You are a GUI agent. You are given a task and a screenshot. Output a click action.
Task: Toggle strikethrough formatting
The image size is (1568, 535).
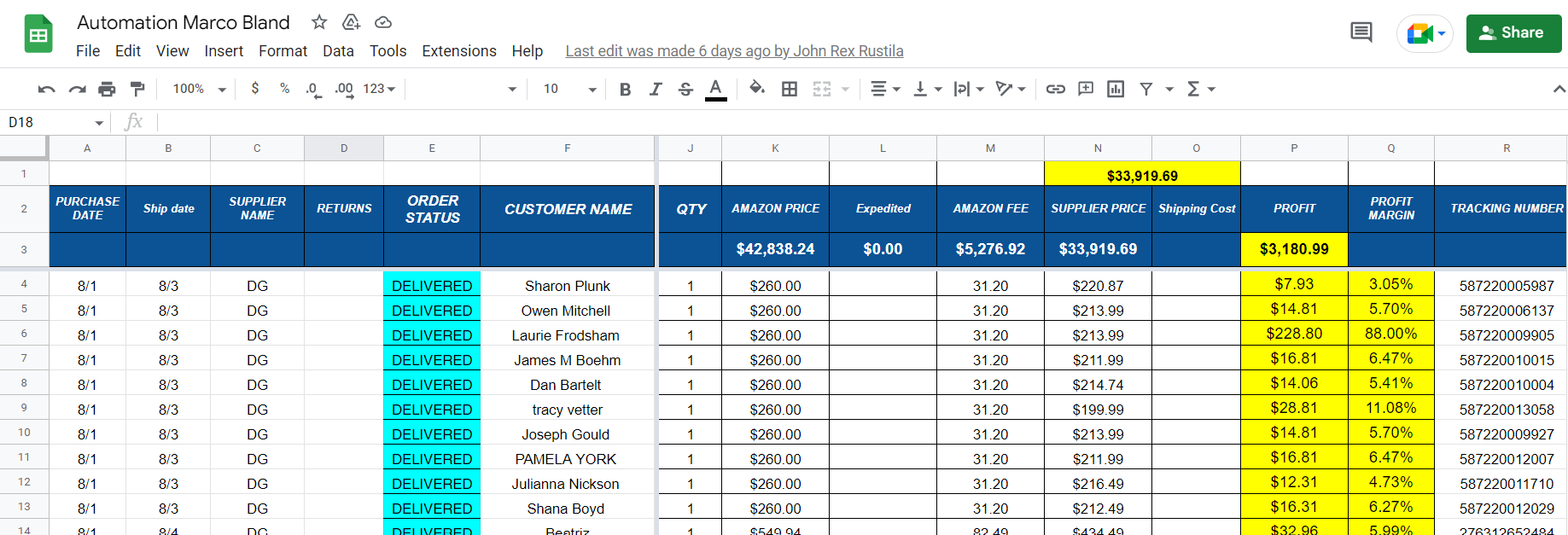pos(685,89)
